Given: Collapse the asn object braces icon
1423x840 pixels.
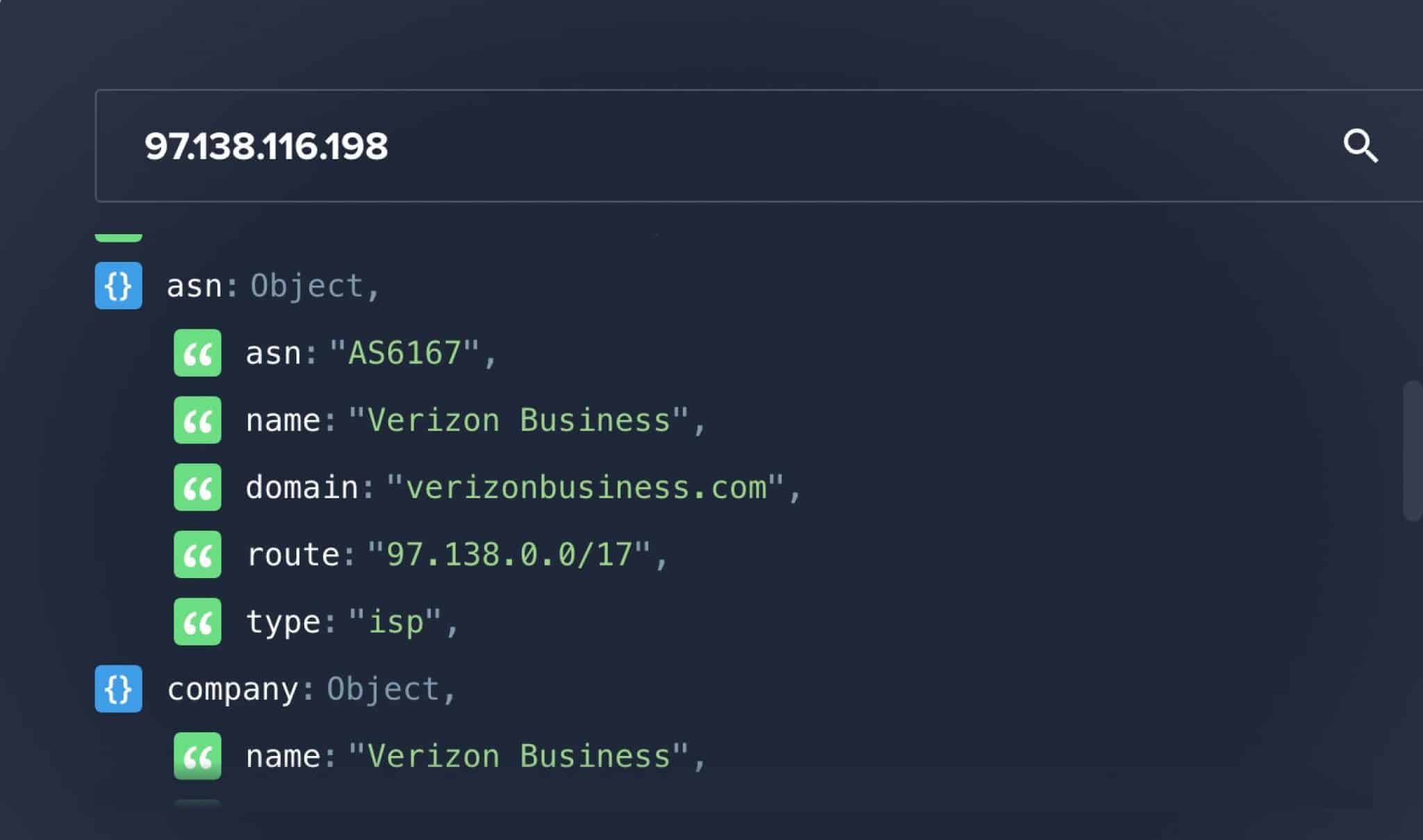Looking at the screenshot, I should tap(119, 286).
